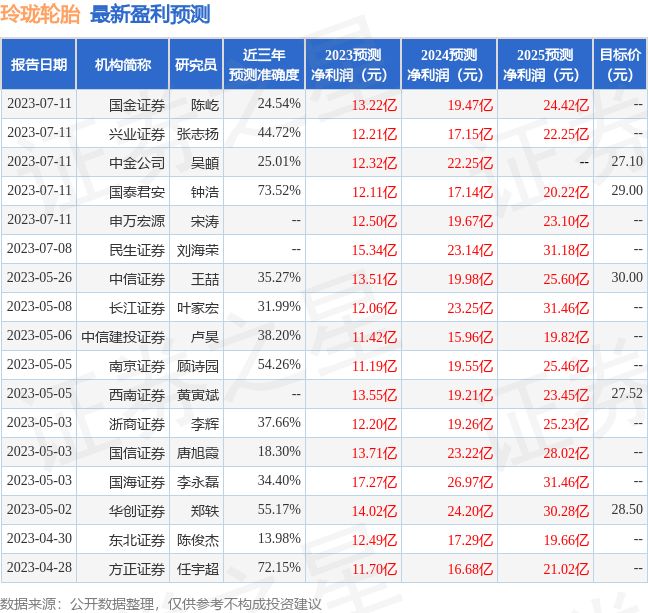Image resolution: width=648 pixels, height=613 pixels.
Task: Click report date 2023-07-08
Action: point(39,248)
